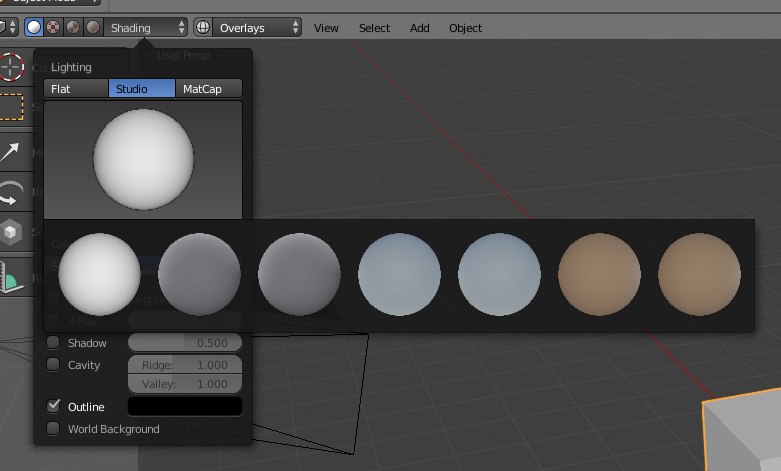Disable the Outline checkbox
This screenshot has width=781, height=471.
click(x=53, y=406)
